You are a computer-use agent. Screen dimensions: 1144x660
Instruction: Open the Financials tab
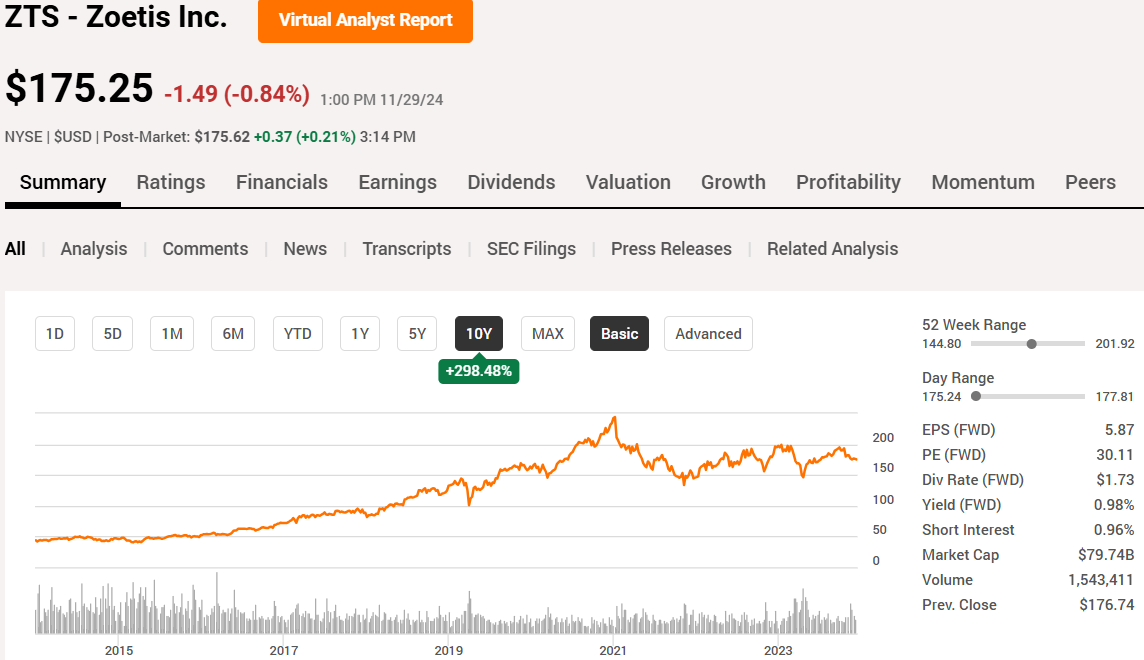pyautogui.click(x=282, y=182)
